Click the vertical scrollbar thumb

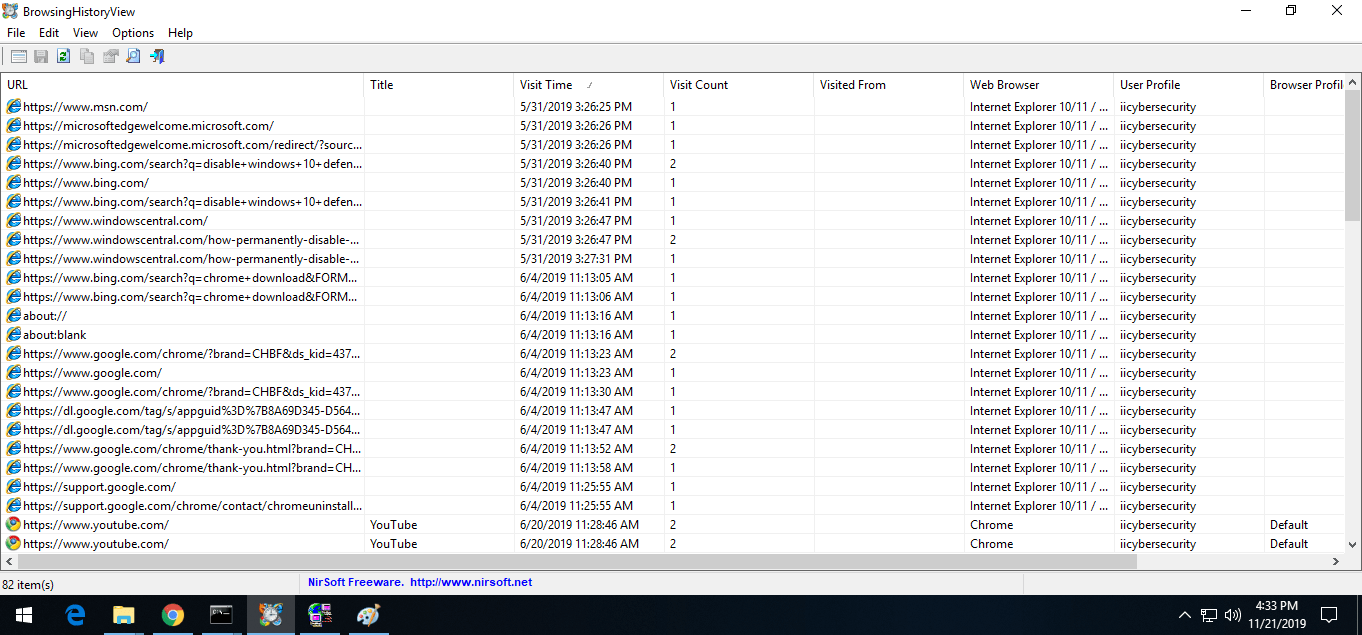(1353, 157)
